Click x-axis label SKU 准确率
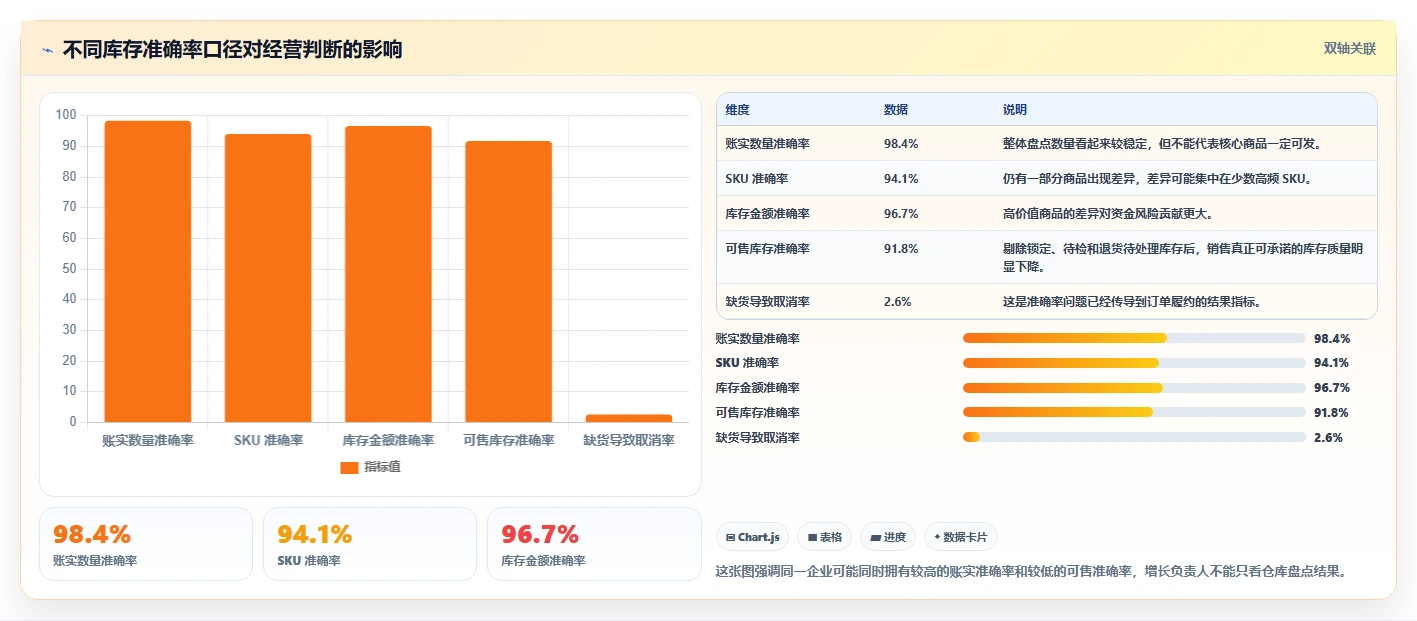The height and width of the screenshot is (621, 1417). tap(268, 440)
